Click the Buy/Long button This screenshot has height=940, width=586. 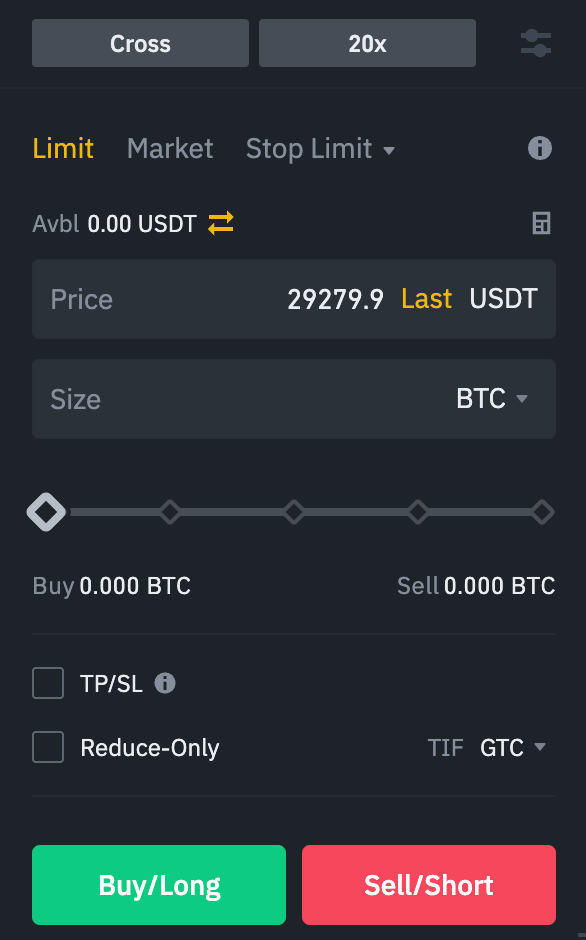click(x=158, y=885)
